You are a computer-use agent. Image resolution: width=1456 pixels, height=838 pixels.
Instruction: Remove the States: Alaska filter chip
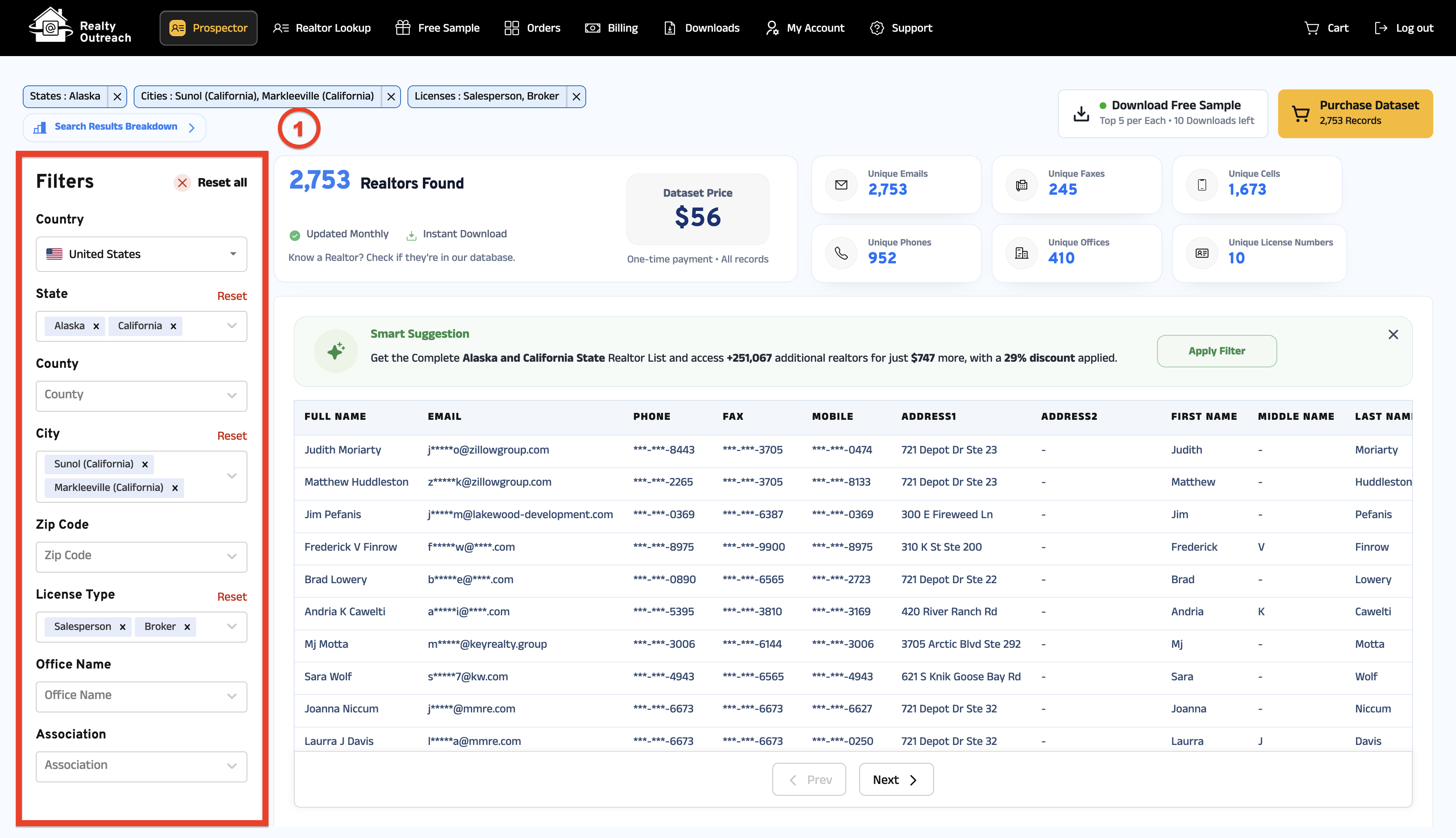117,96
